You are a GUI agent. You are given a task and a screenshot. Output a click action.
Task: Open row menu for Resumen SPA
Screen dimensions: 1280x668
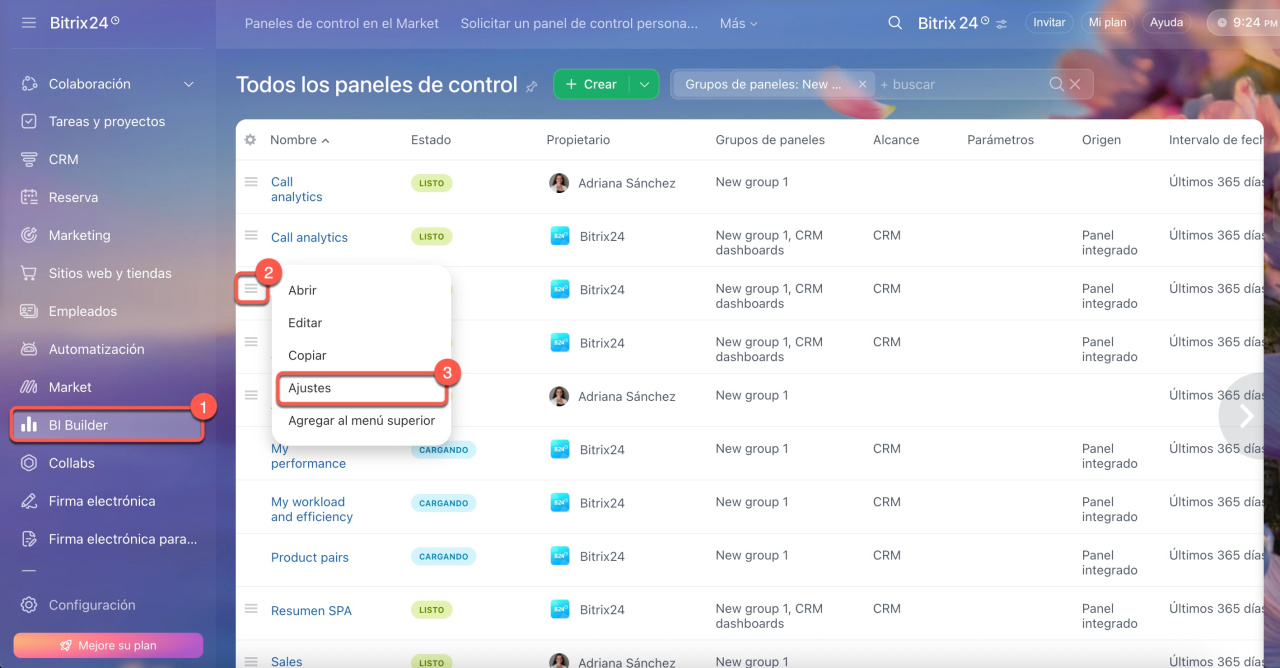251,609
